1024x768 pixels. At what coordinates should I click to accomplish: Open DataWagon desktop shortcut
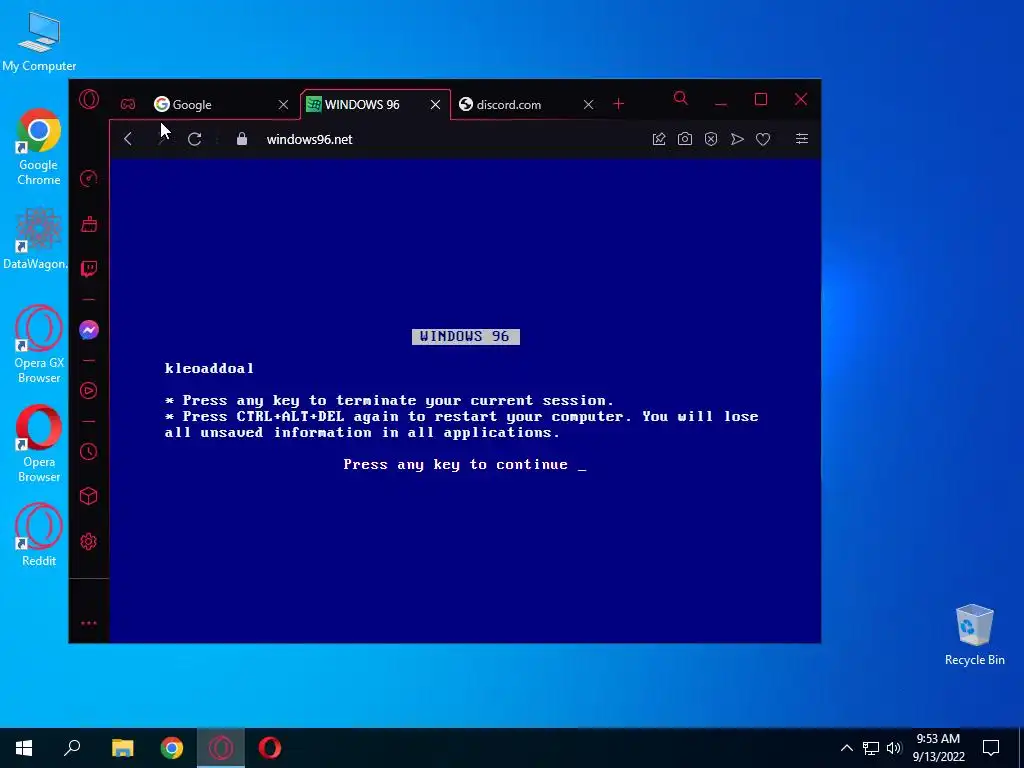point(35,238)
